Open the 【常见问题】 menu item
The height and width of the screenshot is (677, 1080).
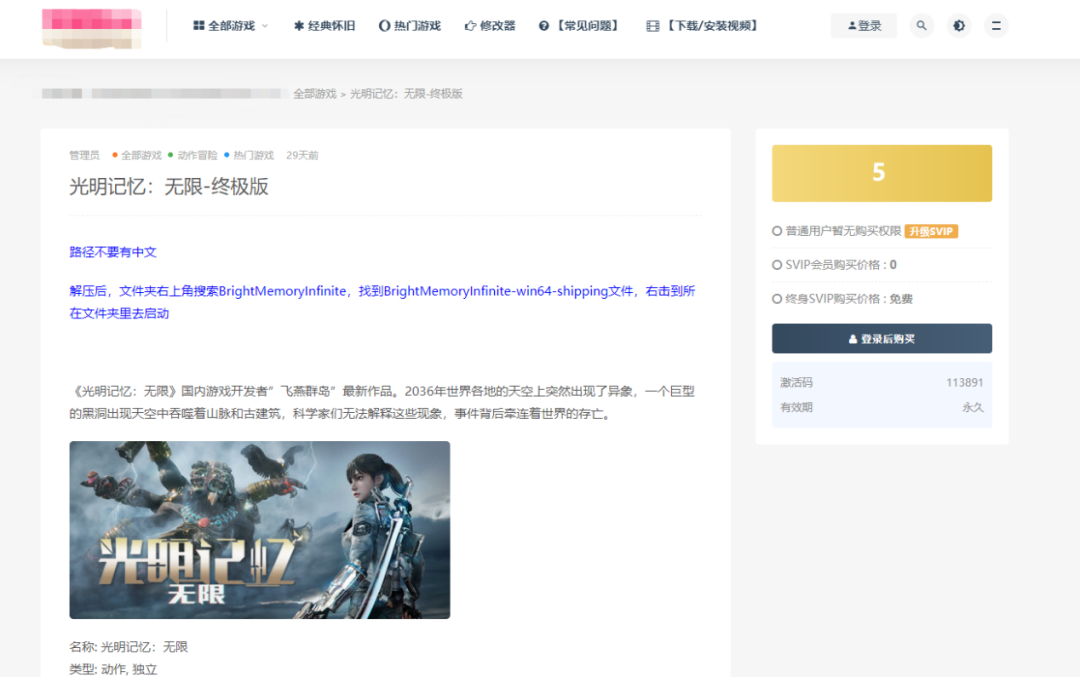pyautogui.click(x=579, y=26)
